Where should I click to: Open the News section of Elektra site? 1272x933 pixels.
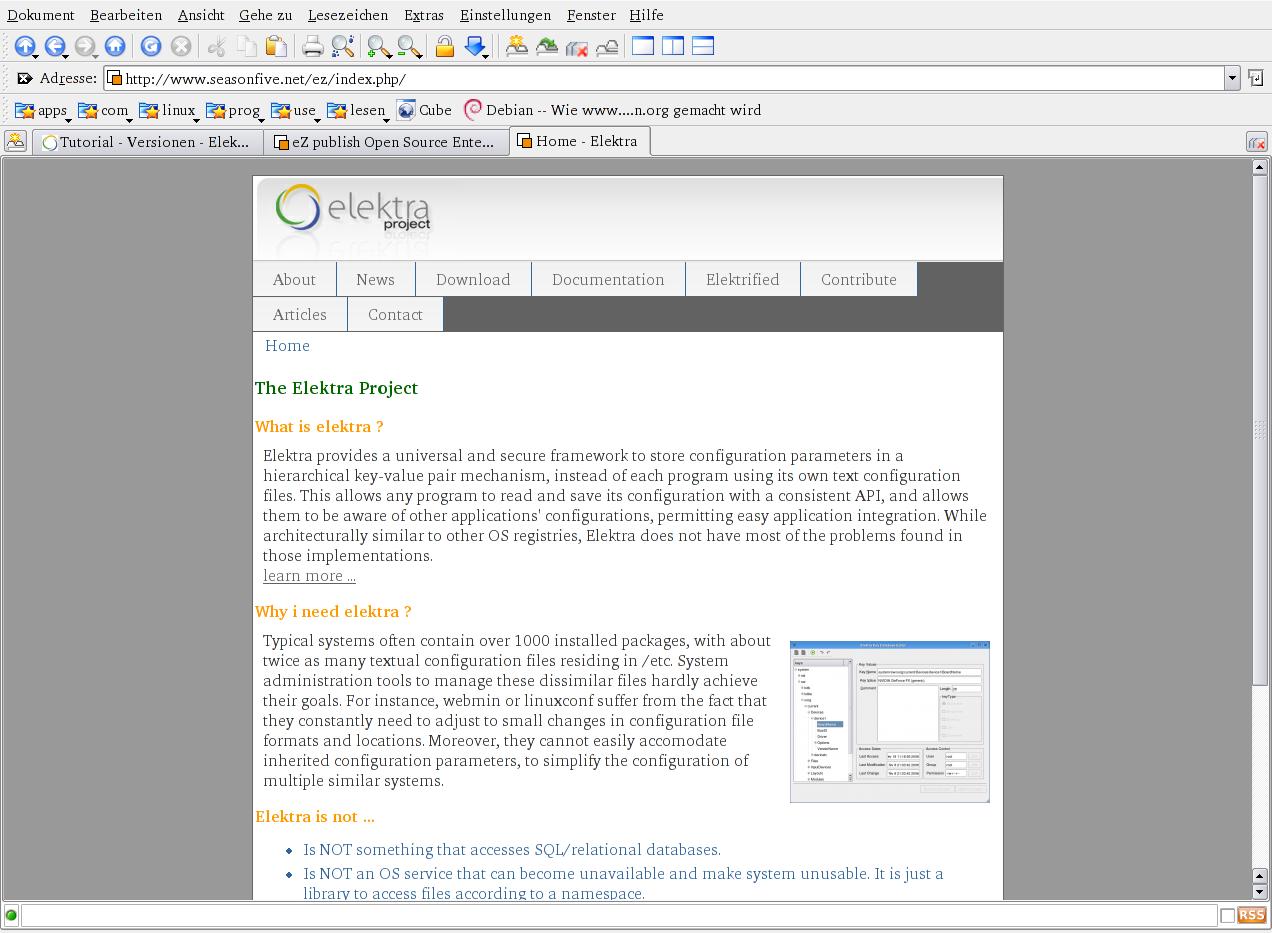click(x=375, y=279)
